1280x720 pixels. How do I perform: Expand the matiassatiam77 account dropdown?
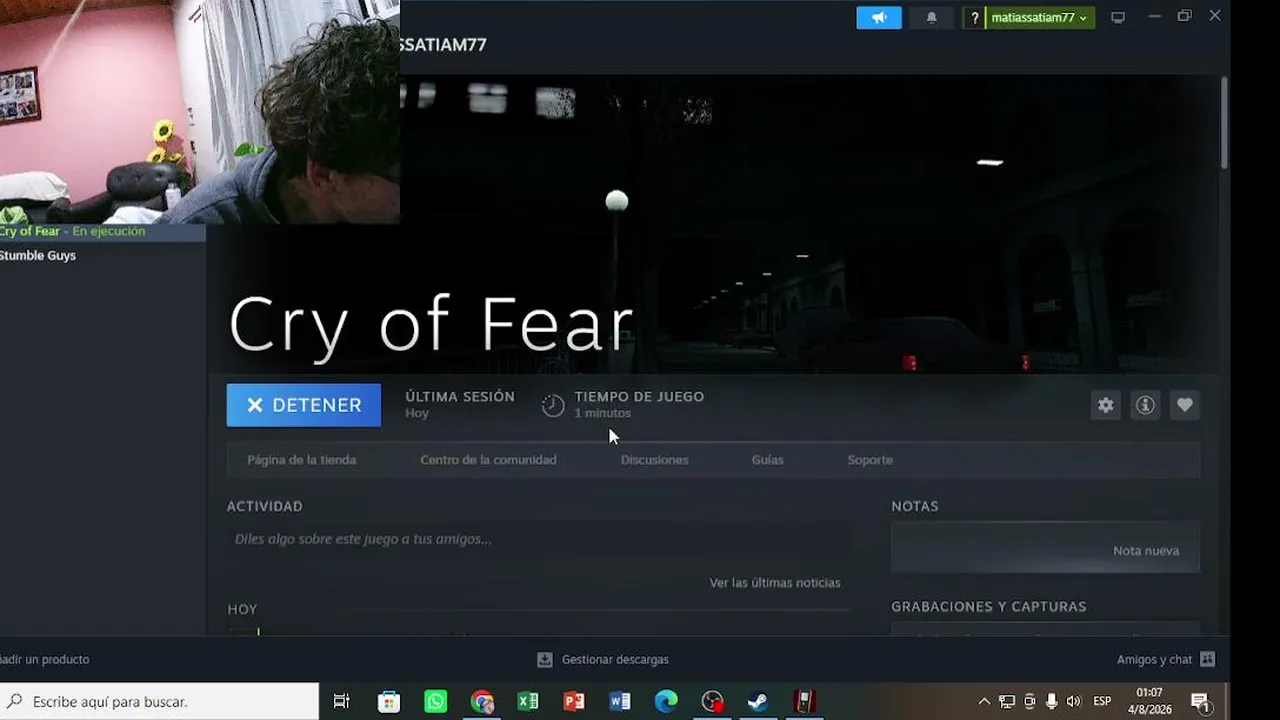tap(1039, 18)
